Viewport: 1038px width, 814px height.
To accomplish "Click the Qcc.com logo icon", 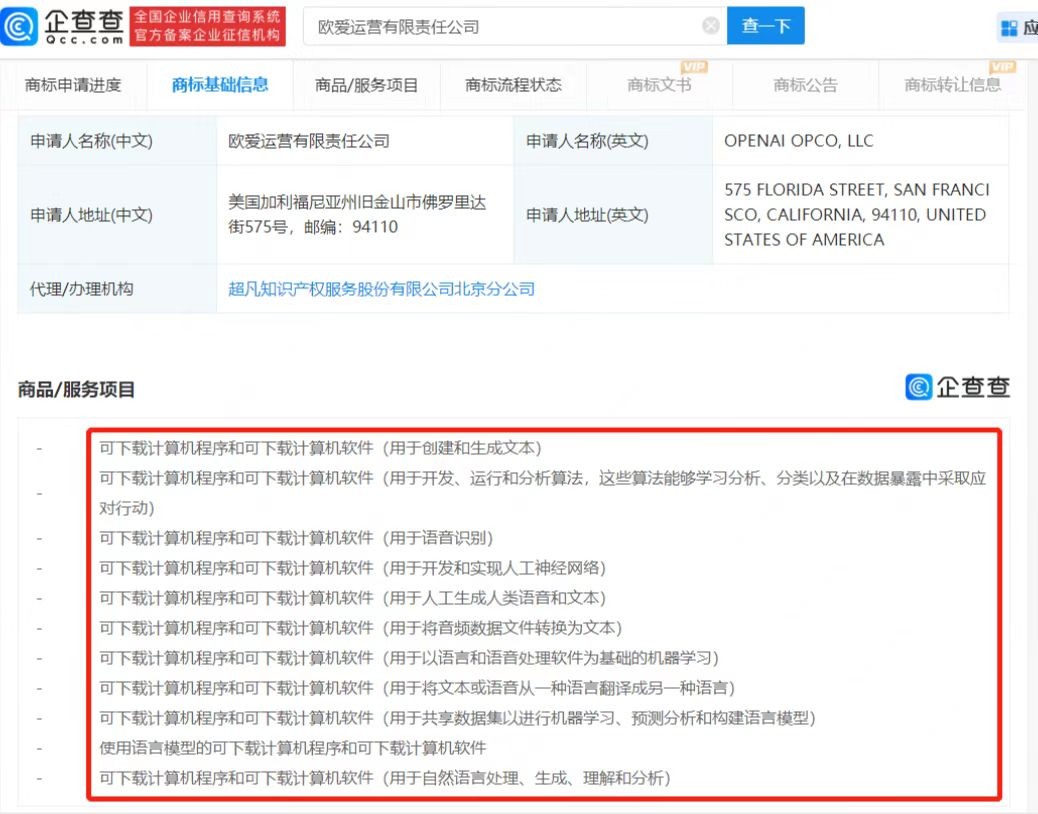I will 19,26.
